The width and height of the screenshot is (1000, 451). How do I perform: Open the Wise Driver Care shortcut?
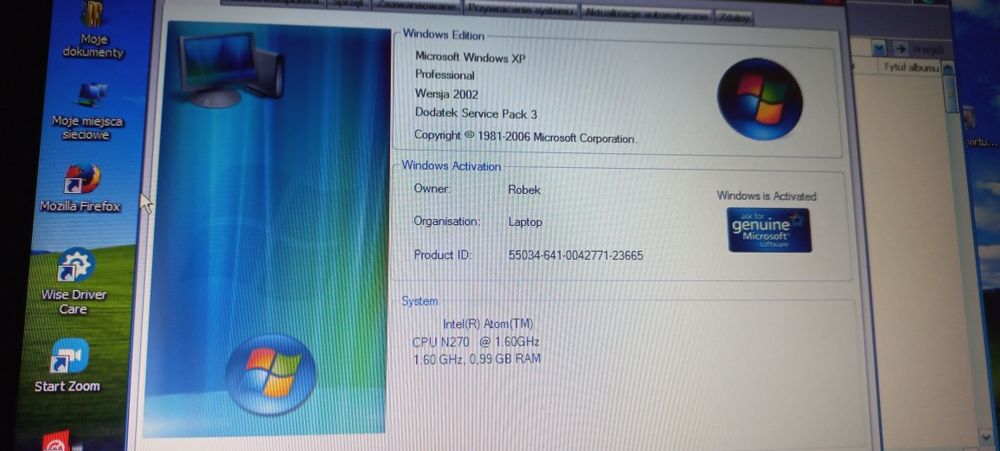click(x=75, y=281)
